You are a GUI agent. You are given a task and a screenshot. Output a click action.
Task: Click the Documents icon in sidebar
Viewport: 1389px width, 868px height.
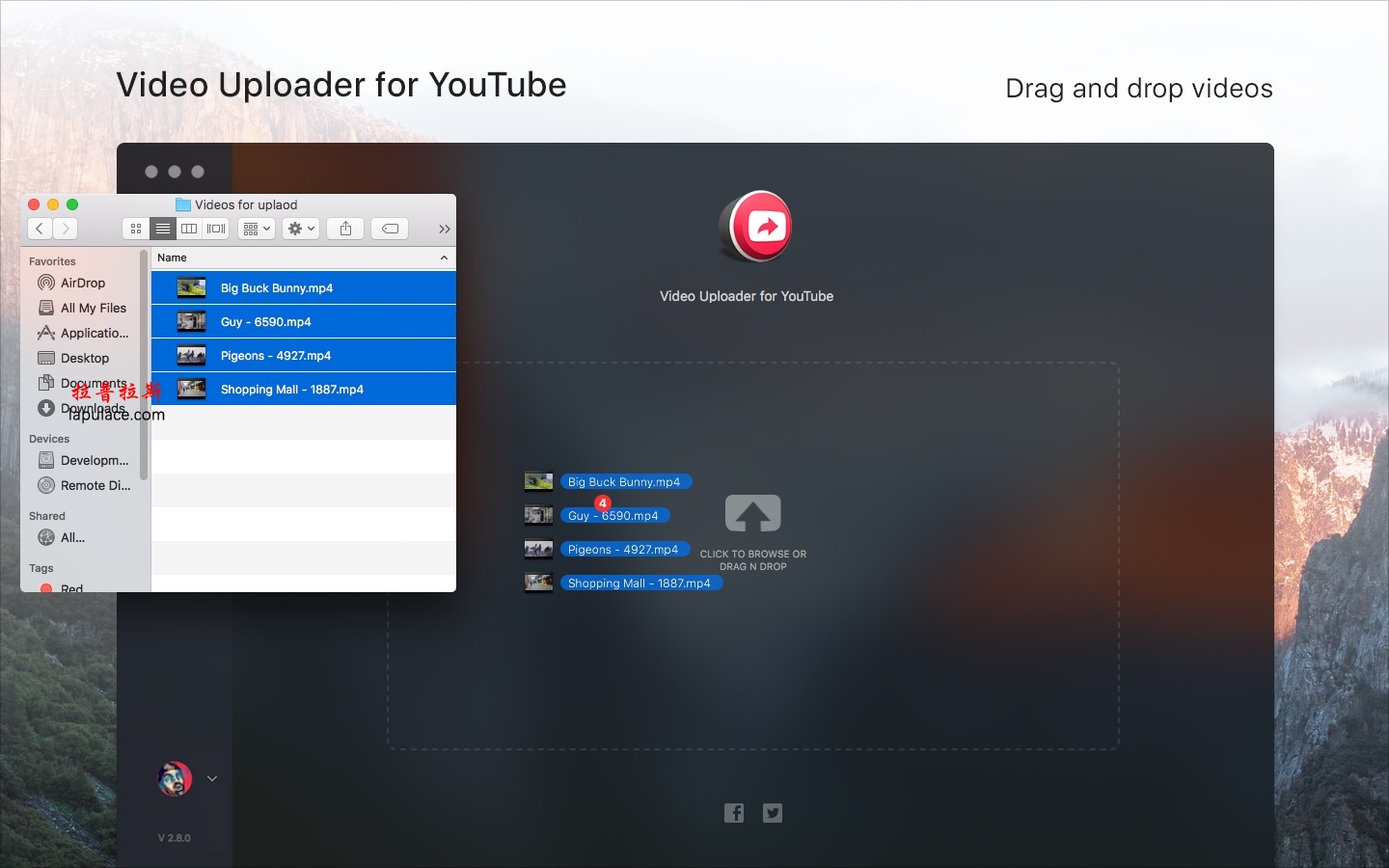[45, 383]
